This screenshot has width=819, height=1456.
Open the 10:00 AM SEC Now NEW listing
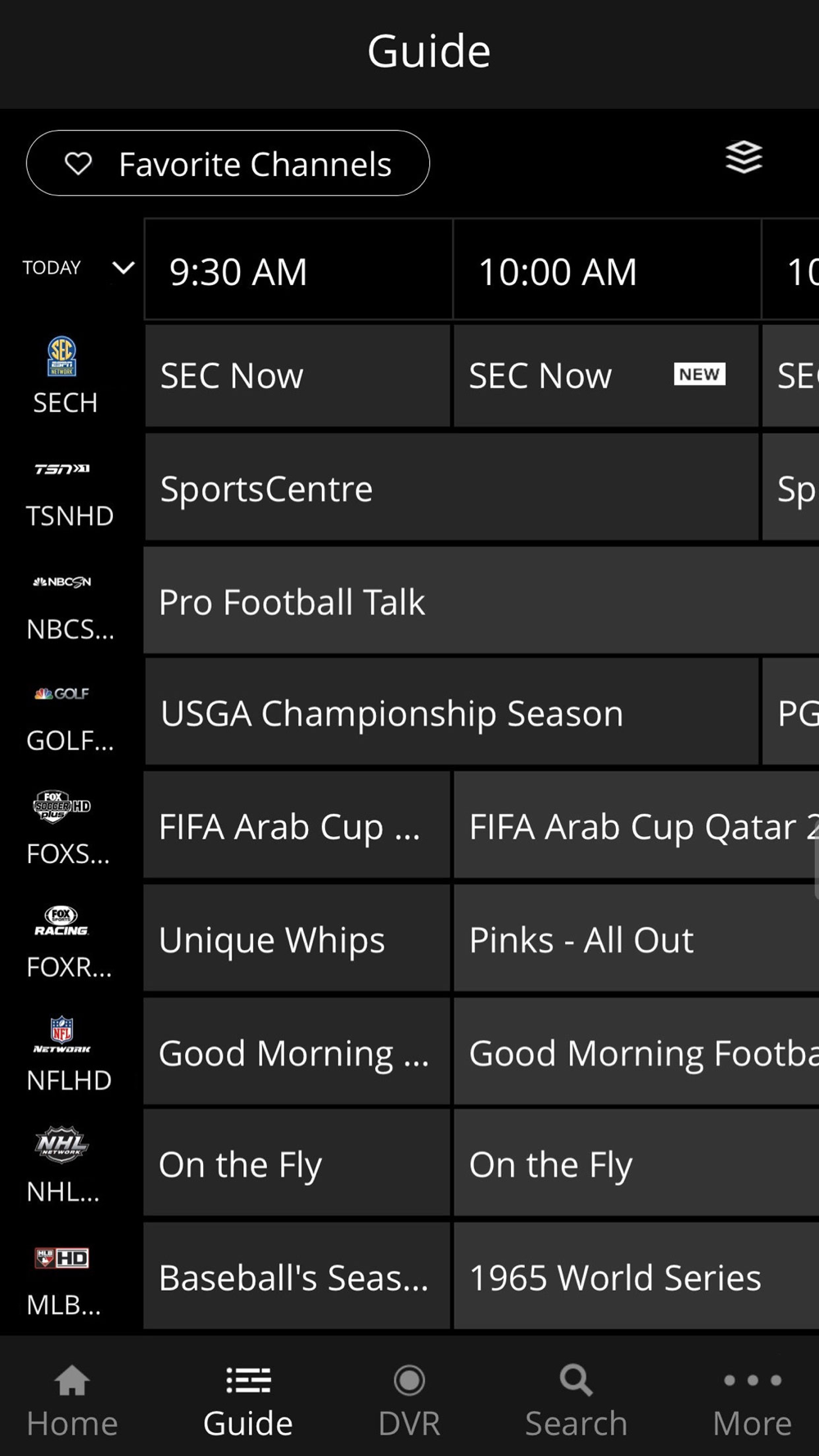pyautogui.click(x=606, y=376)
